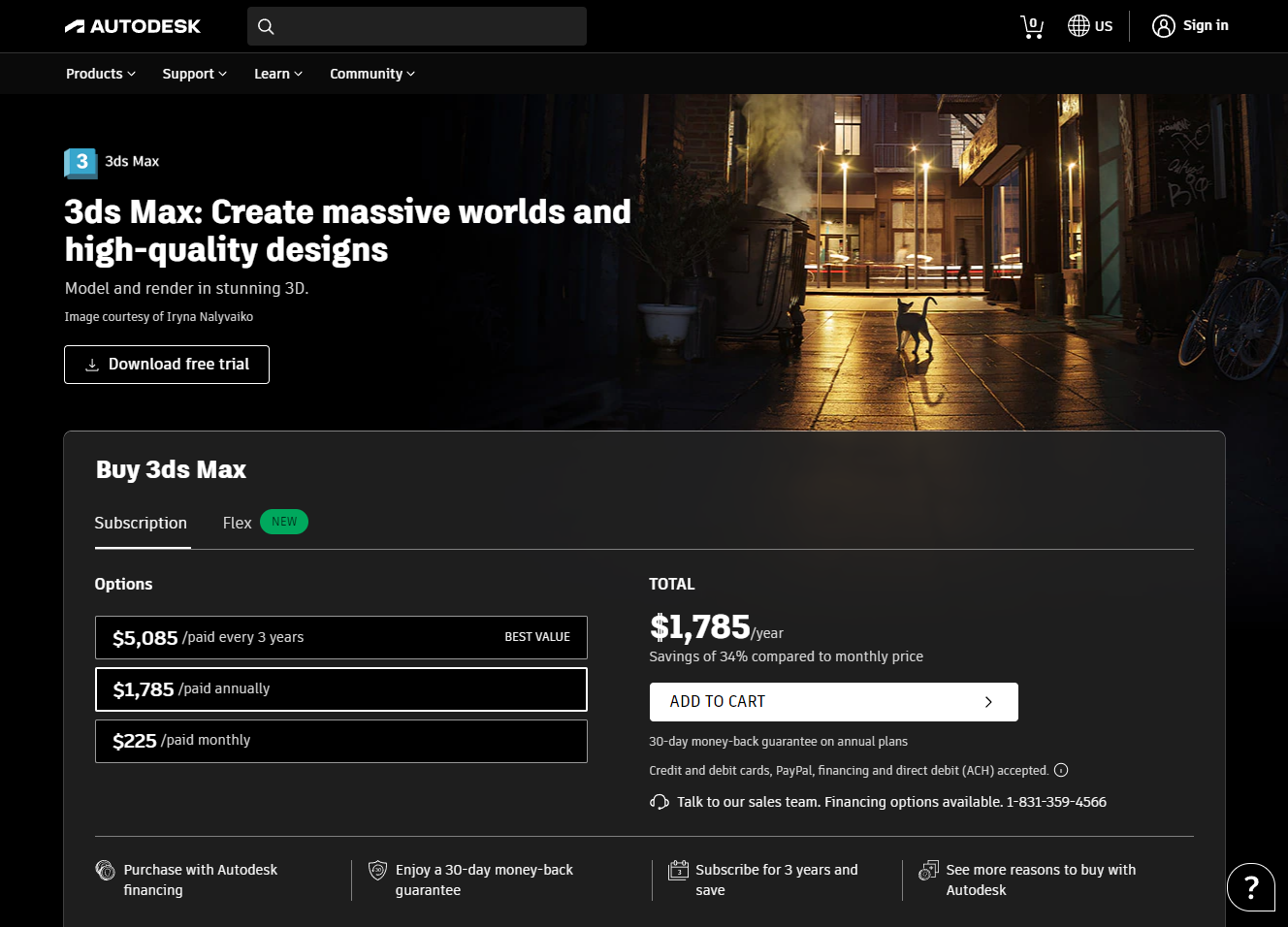Select the $1,785 paid annually option
This screenshot has height=927, width=1288.
coord(340,688)
